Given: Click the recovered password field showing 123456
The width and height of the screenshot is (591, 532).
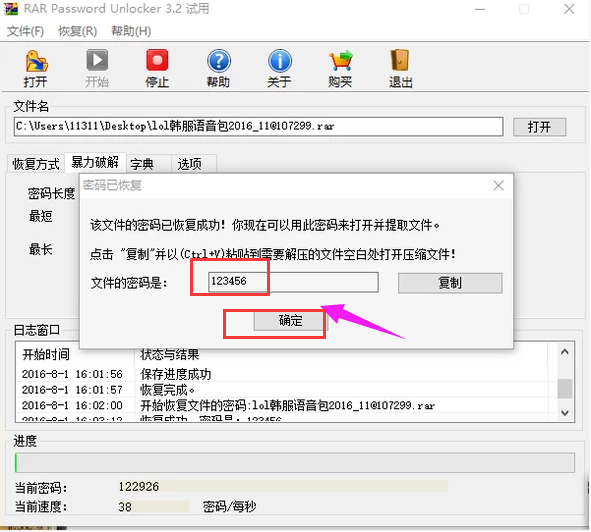Looking at the screenshot, I should pos(293,282).
